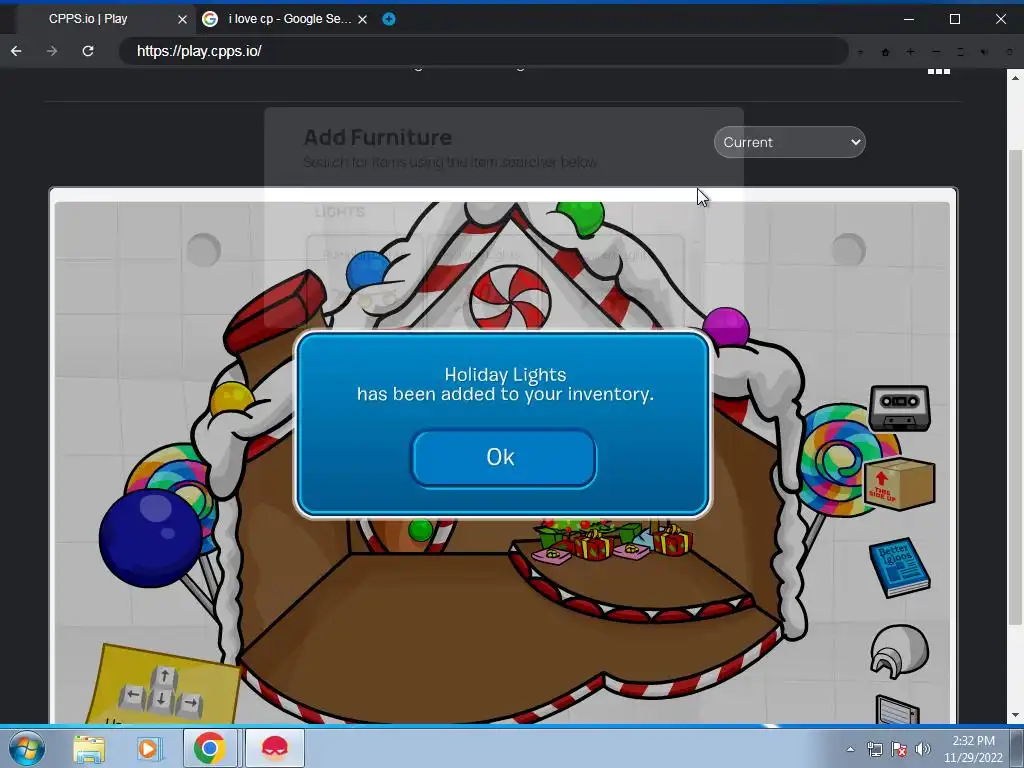1024x768 pixels.
Task: Click the network icon in the tray
Action: click(x=874, y=749)
